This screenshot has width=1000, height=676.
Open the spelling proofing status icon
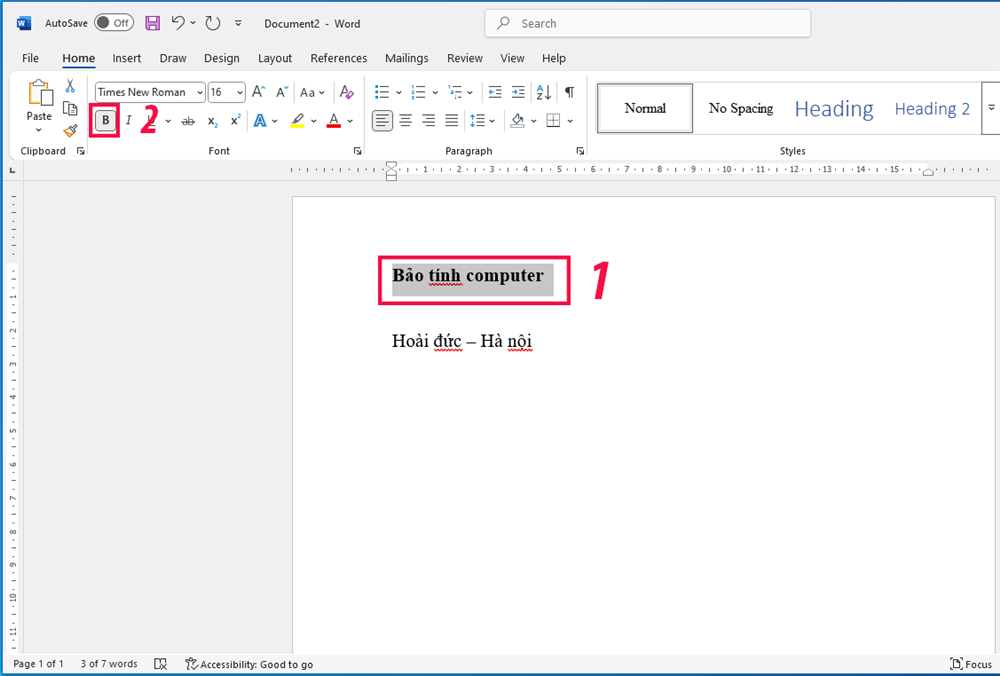[161, 664]
